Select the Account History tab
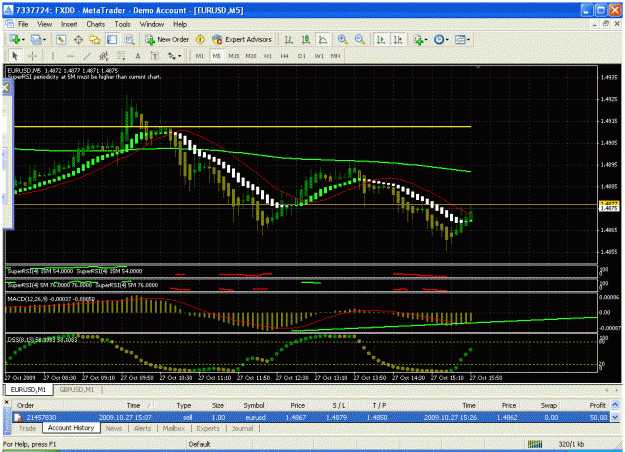This screenshot has height=452, width=625. 71,428
